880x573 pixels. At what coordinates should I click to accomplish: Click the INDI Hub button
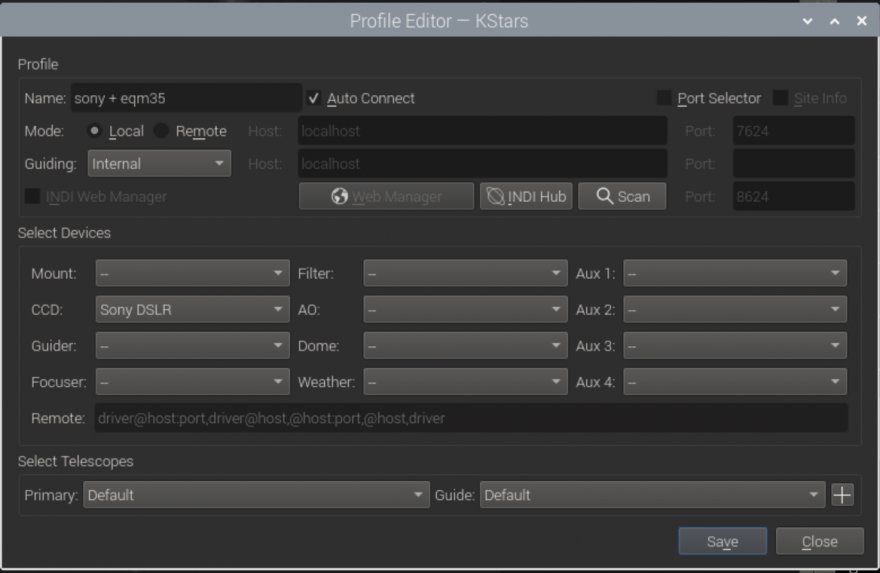[x=525, y=197]
